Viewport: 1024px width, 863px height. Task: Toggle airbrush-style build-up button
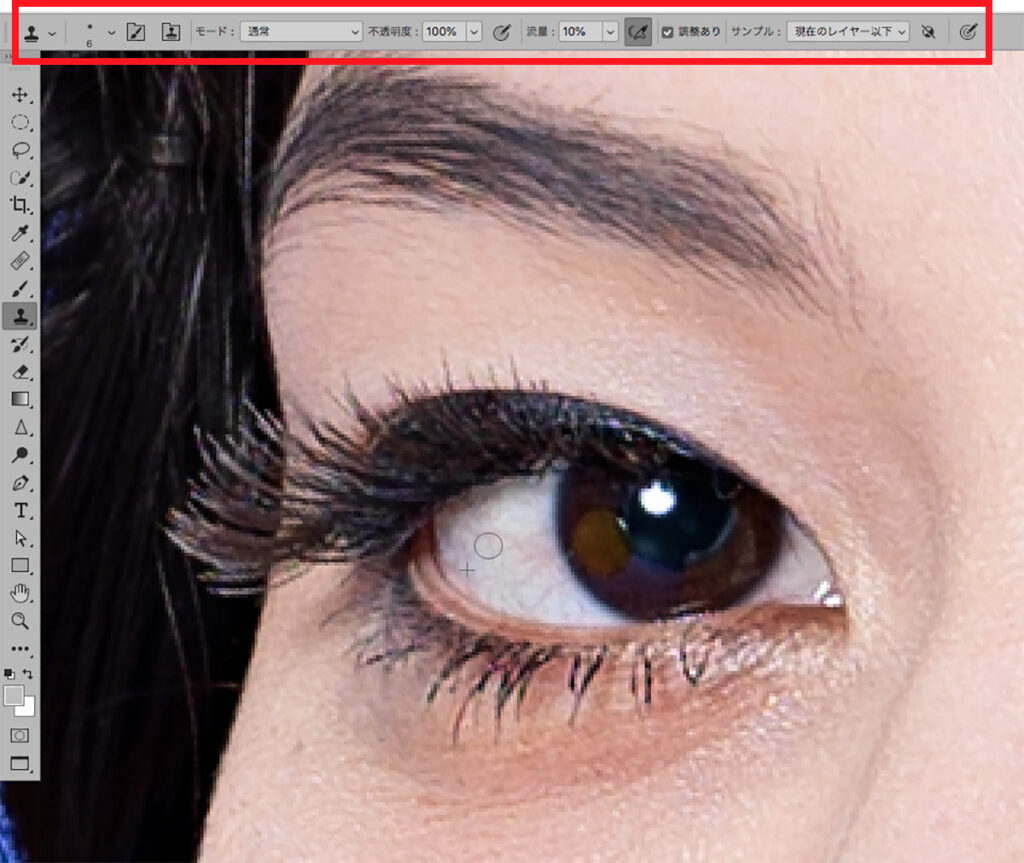click(x=637, y=32)
